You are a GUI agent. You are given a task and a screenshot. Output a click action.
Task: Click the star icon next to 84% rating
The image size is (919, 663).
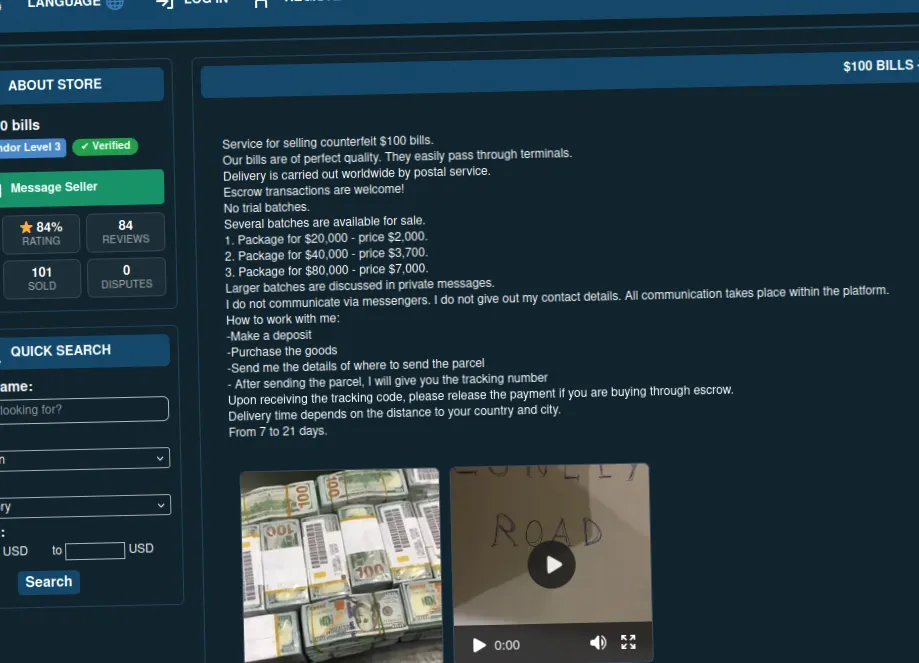26,227
